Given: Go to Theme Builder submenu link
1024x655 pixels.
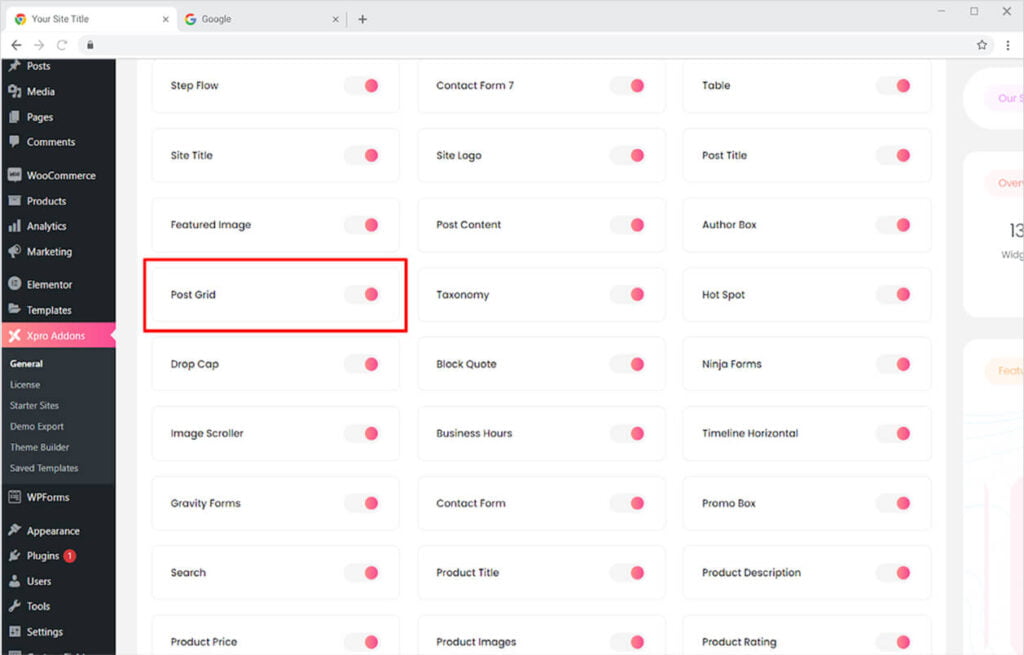Looking at the screenshot, I should 39,447.
